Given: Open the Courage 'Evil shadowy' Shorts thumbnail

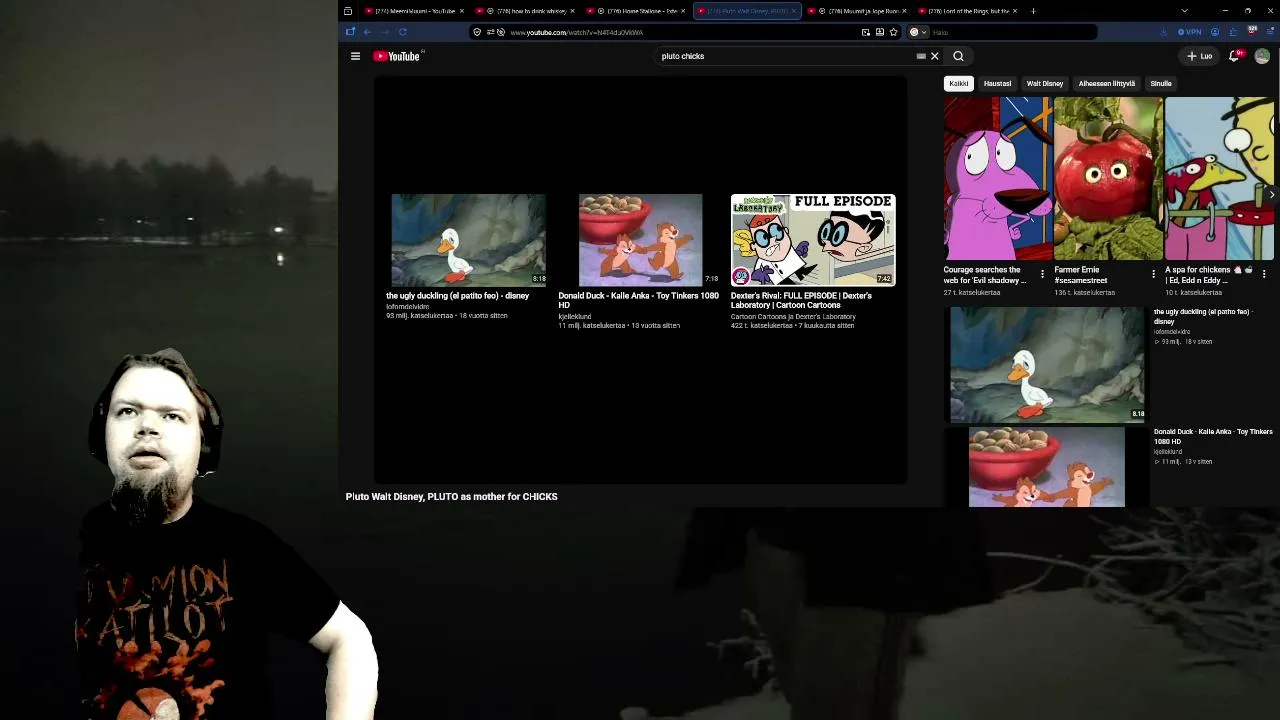Looking at the screenshot, I should pos(997,179).
